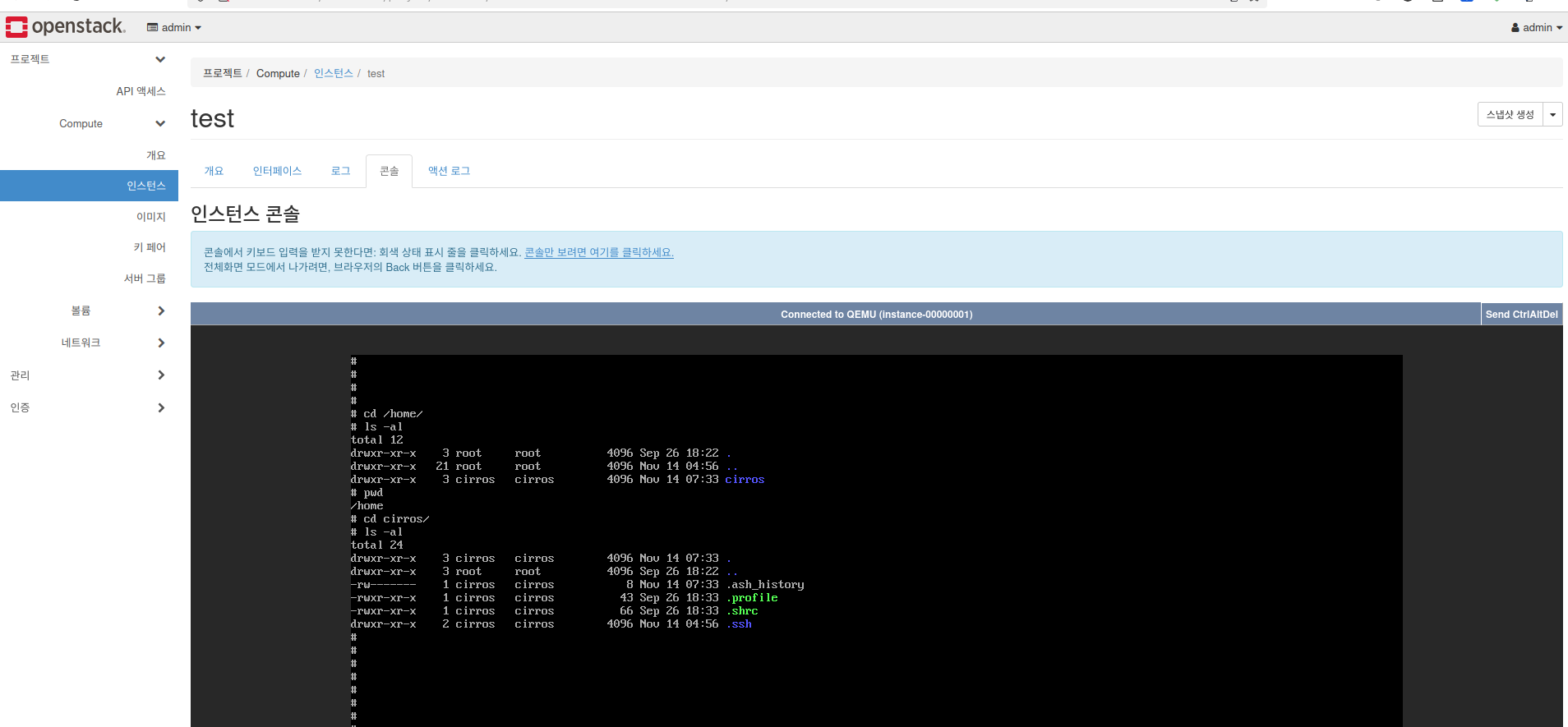The height and width of the screenshot is (727, 1568).
Task: Switch to the 로그 tab
Action: pos(340,171)
